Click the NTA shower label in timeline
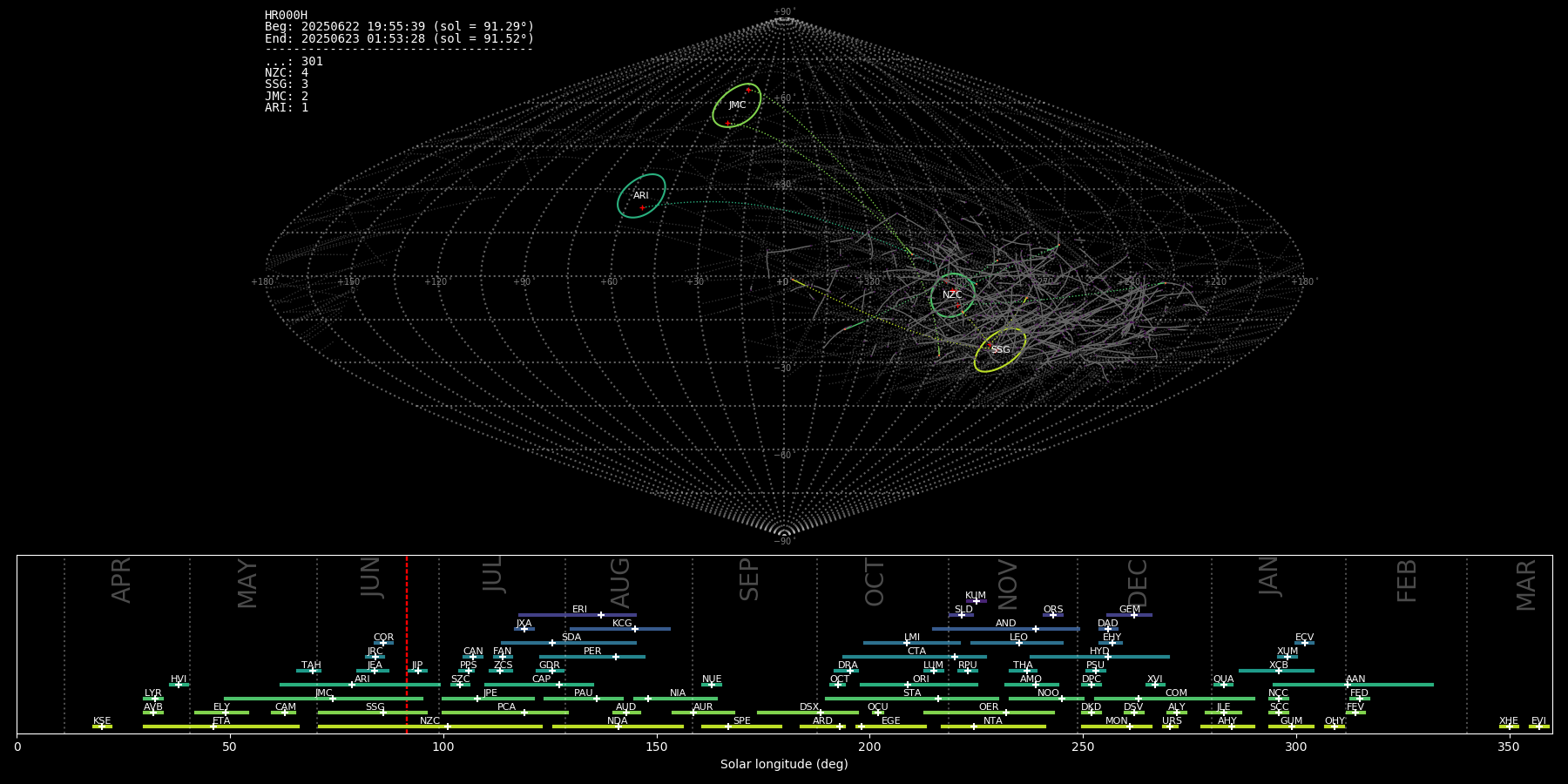This screenshot has width=1568, height=784. 992,720
